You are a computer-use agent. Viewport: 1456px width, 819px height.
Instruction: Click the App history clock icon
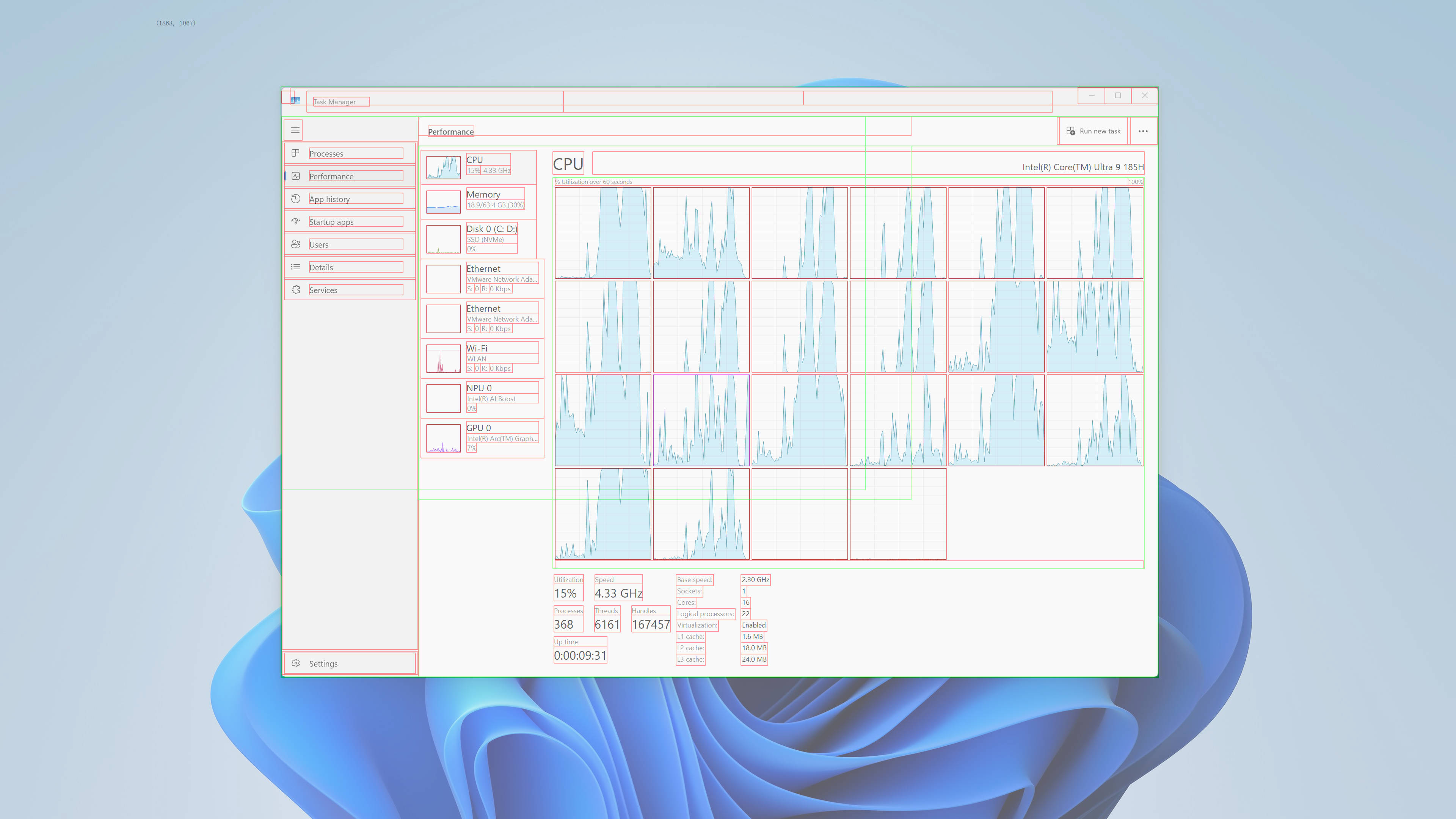coord(296,198)
